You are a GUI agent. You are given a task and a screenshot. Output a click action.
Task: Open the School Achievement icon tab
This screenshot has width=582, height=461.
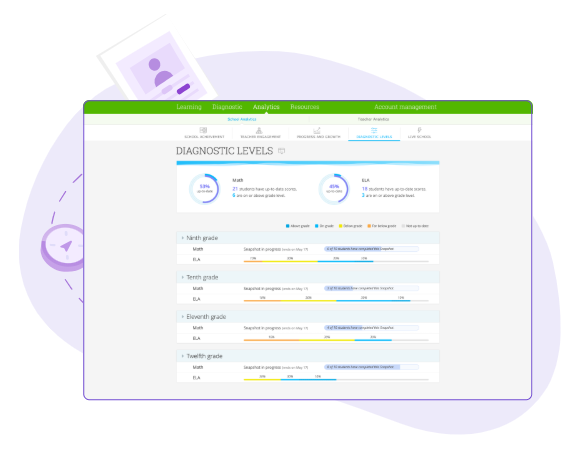point(204,133)
